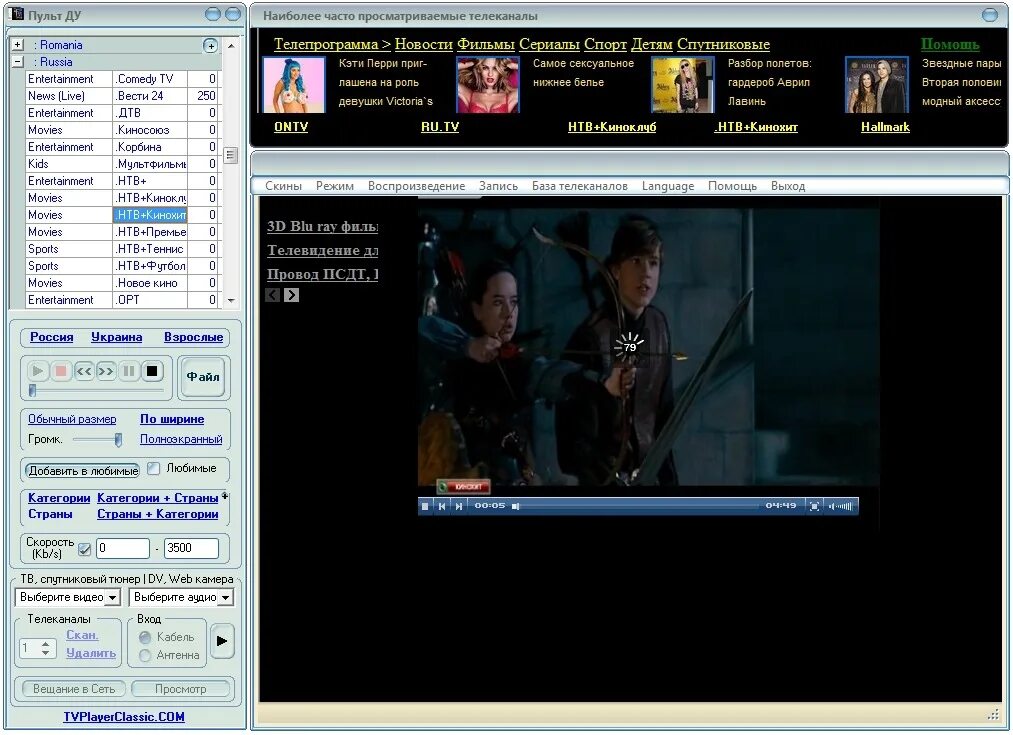
Task: Select the Кабель radio button
Action: 145,637
